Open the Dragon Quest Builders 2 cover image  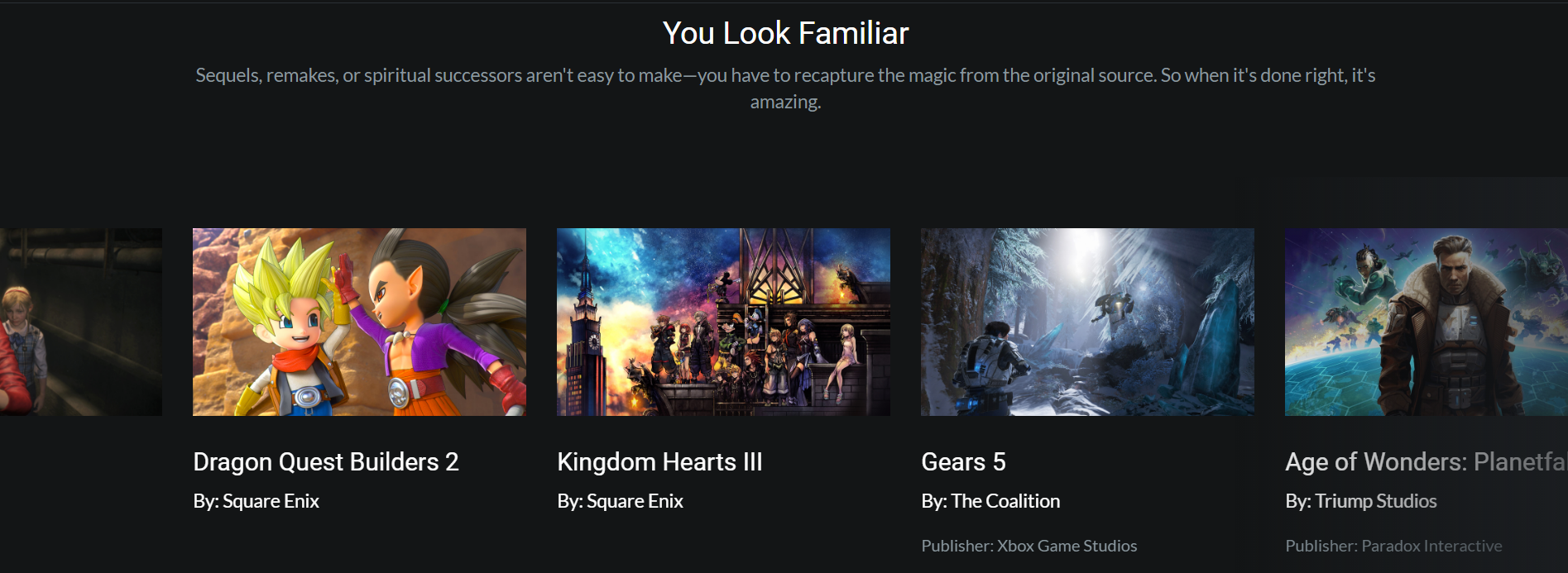click(359, 322)
